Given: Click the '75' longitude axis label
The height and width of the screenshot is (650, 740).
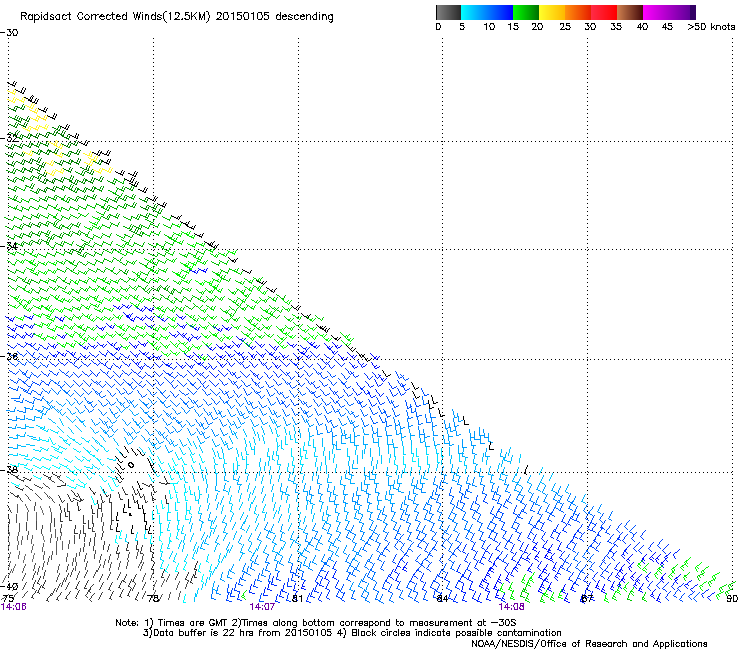Looking at the screenshot, I should point(8,599).
